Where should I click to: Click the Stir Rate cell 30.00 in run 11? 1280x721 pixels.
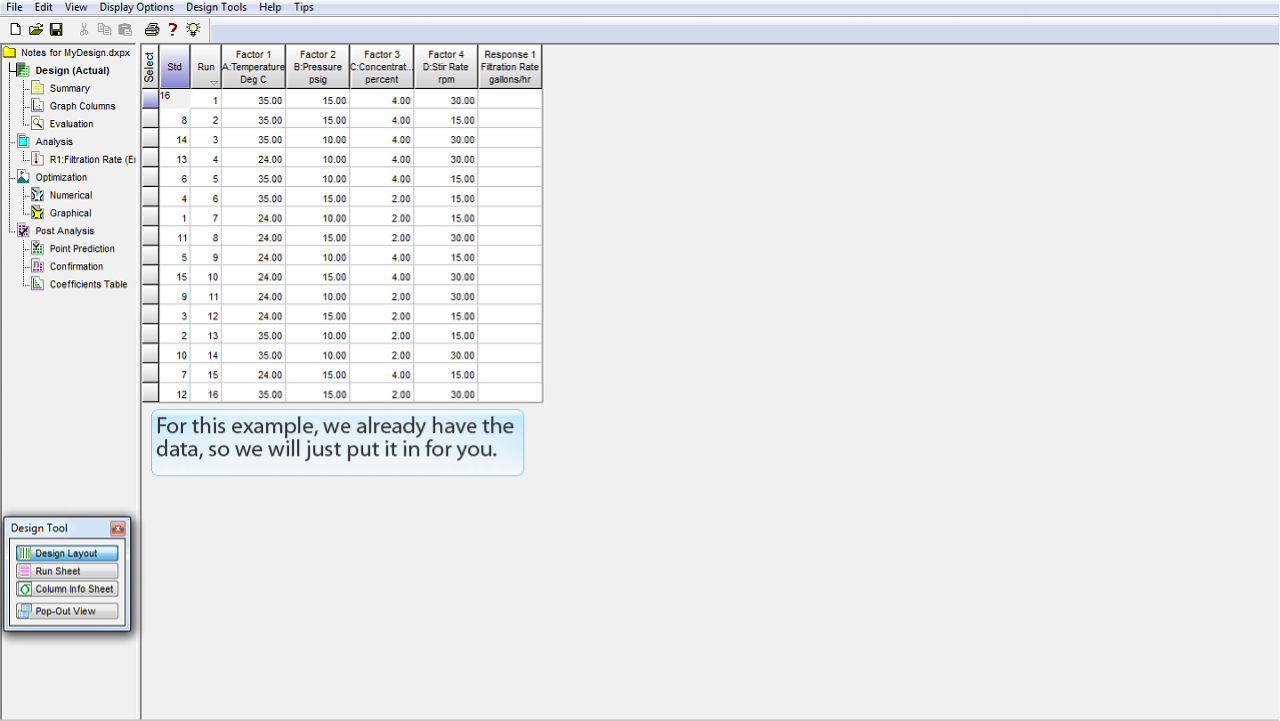pos(446,296)
